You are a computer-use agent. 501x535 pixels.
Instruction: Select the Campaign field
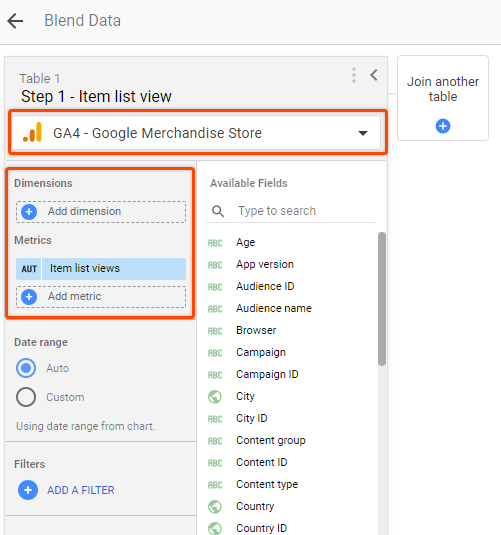[x=261, y=352]
